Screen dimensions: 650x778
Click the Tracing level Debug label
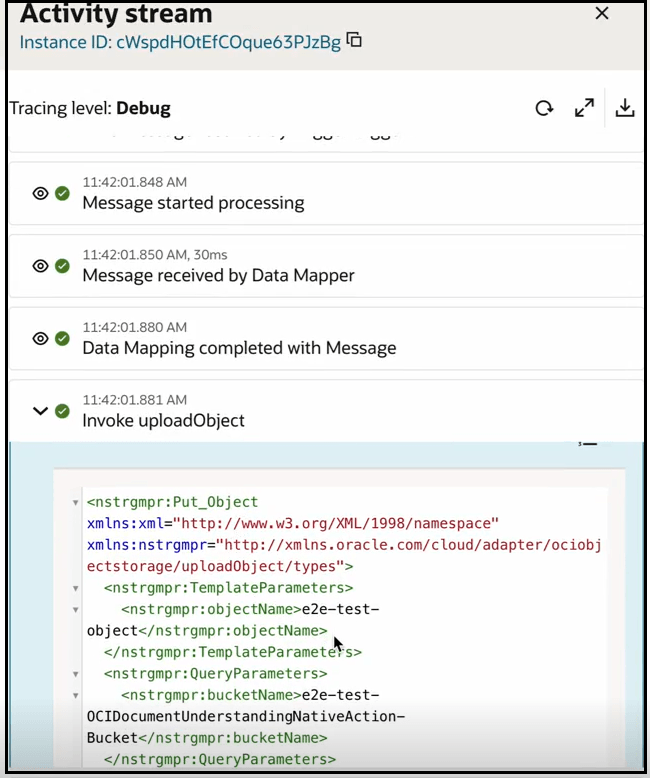pyautogui.click(x=90, y=108)
